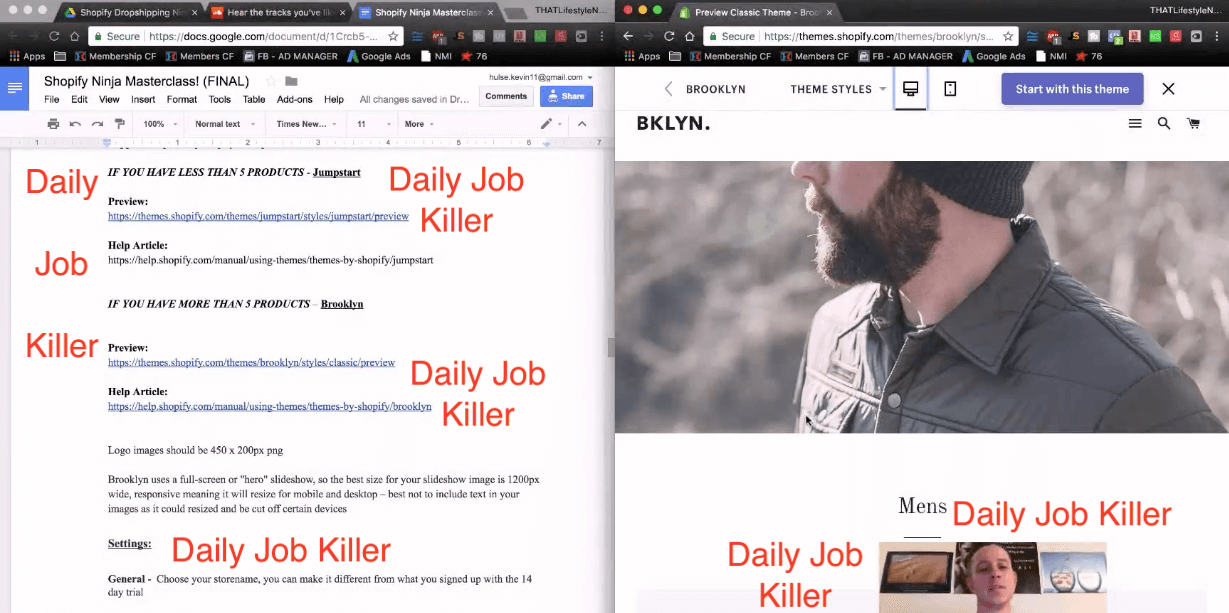1229x613 pixels.
Task: Close the Shopify theme preview bar
Action: [x=1168, y=89]
